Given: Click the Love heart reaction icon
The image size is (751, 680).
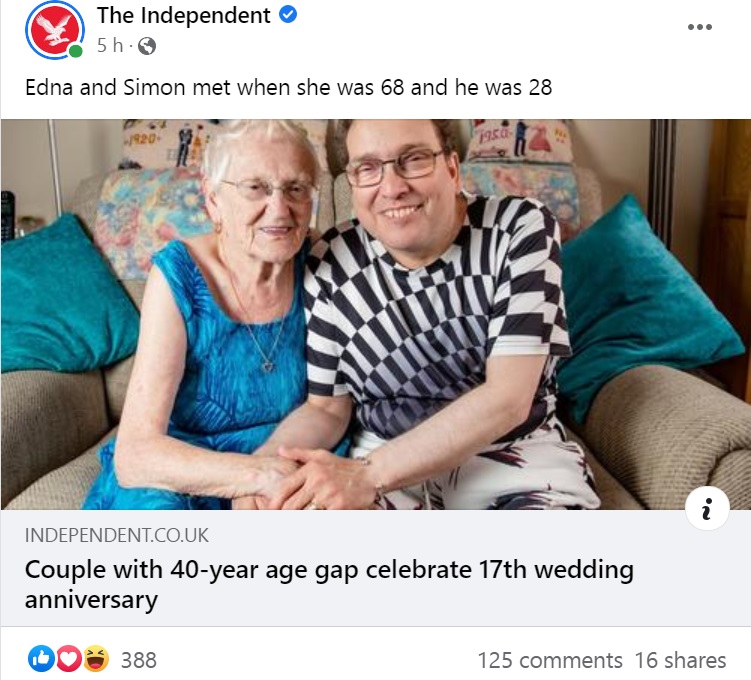Looking at the screenshot, I should (x=68, y=659).
